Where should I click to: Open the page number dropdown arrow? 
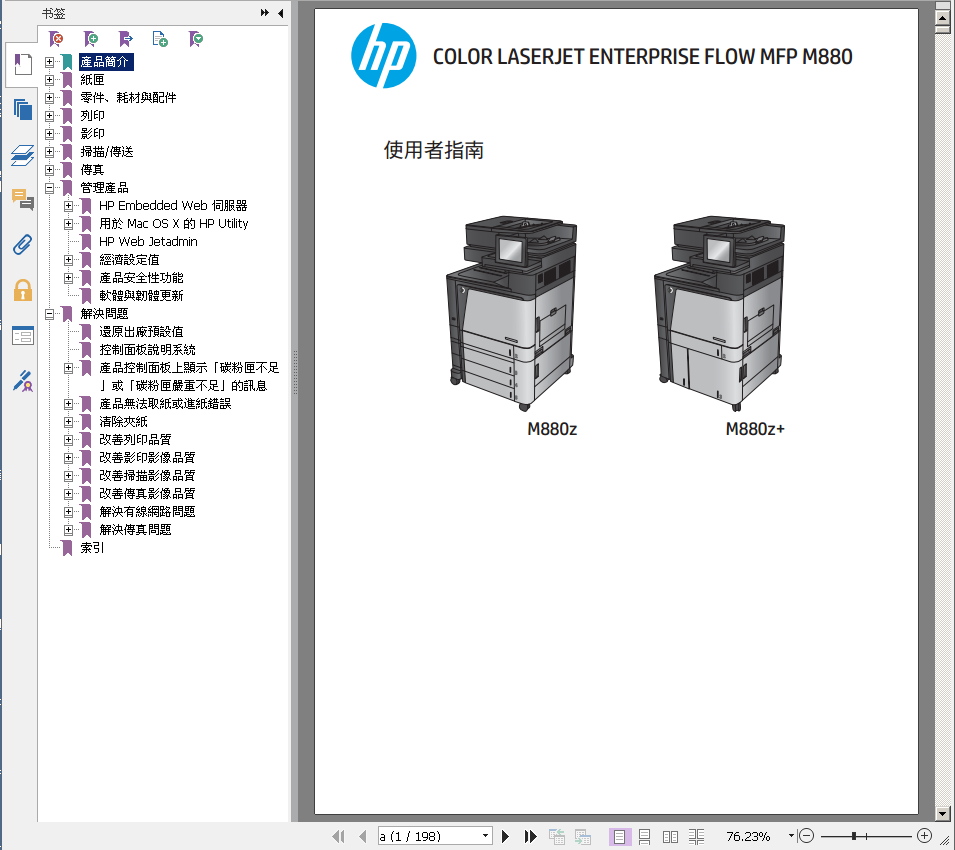[485, 836]
